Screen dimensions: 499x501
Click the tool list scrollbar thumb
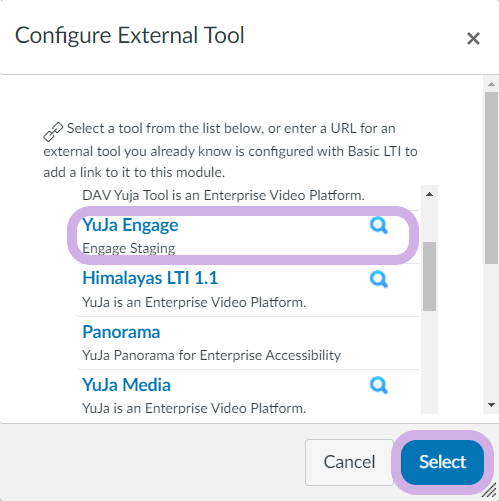429,276
